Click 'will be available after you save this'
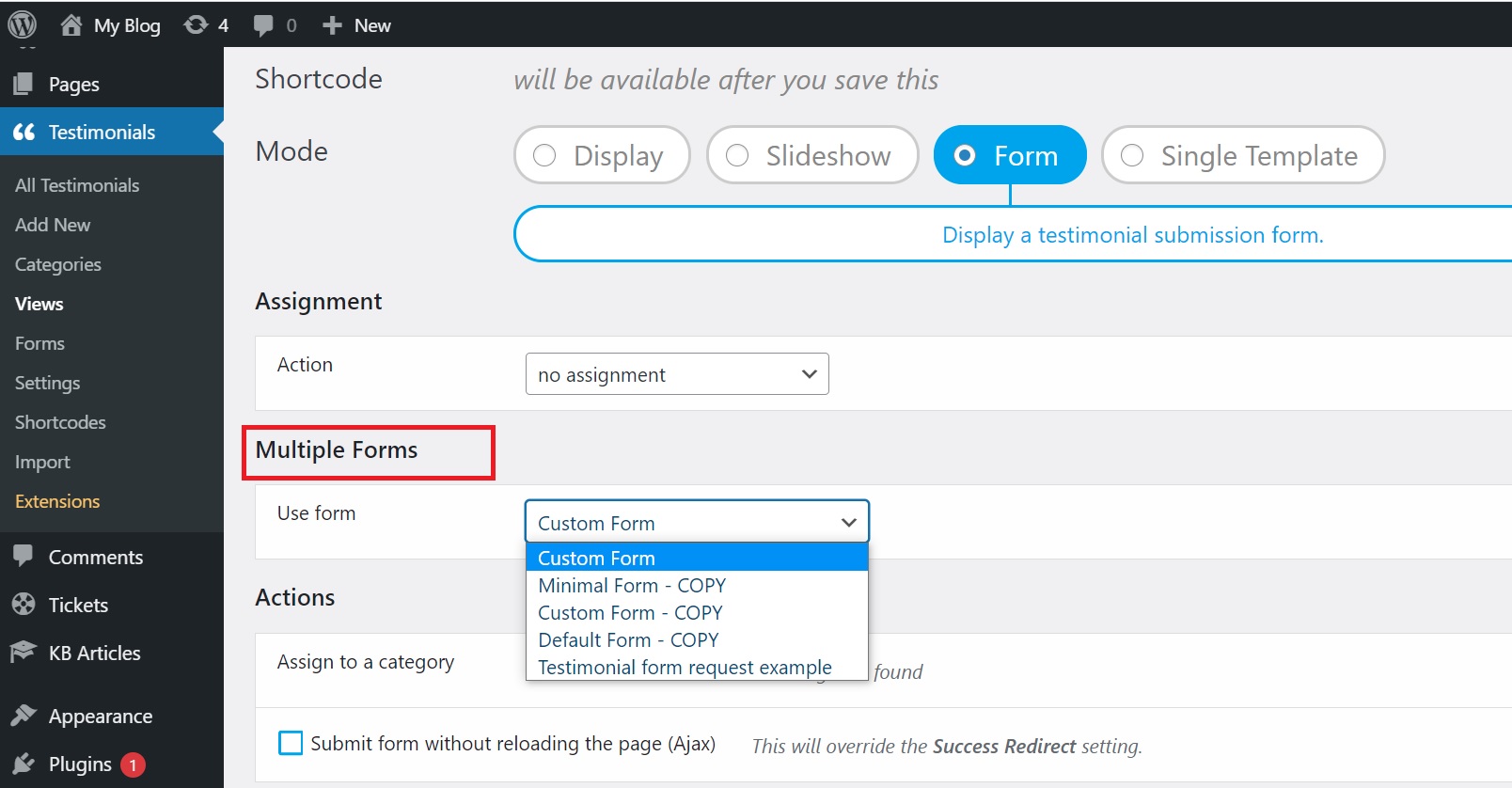This screenshot has width=1512, height=788. pyautogui.click(x=726, y=80)
